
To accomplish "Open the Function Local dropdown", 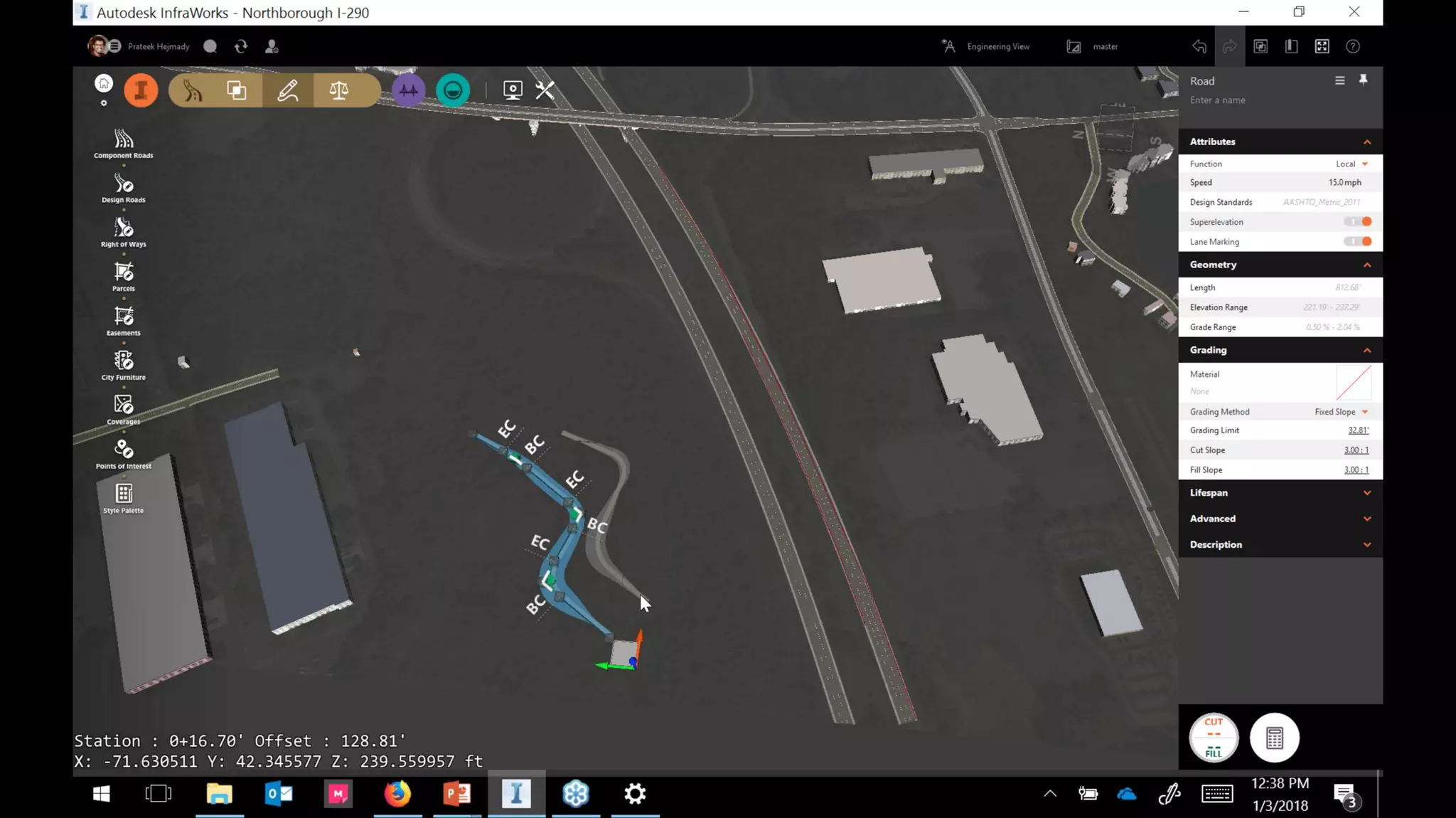I will coord(1351,164).
